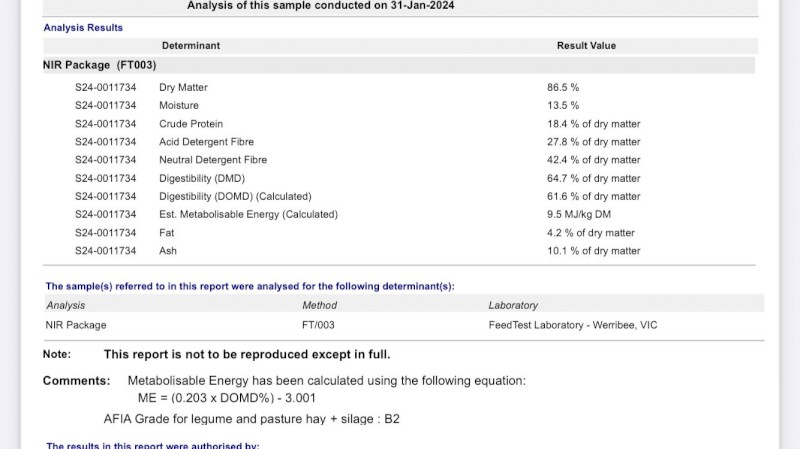Click the Dry Matter determinant label
The width and height of the screenshot is (800, 449).
(183, 88)
